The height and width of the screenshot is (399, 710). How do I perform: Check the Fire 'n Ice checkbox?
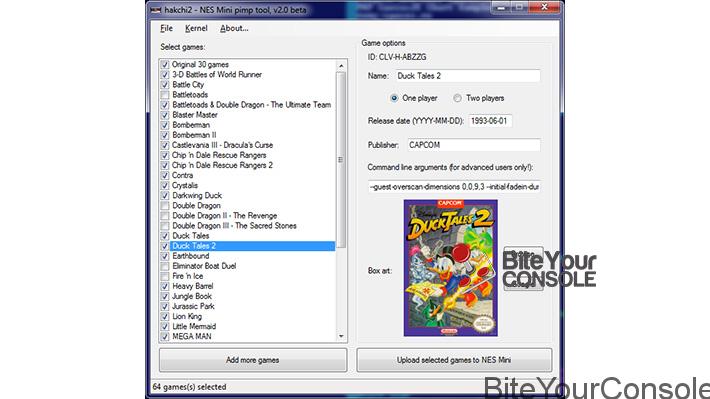pyautogui.click(x=165, y=276)
